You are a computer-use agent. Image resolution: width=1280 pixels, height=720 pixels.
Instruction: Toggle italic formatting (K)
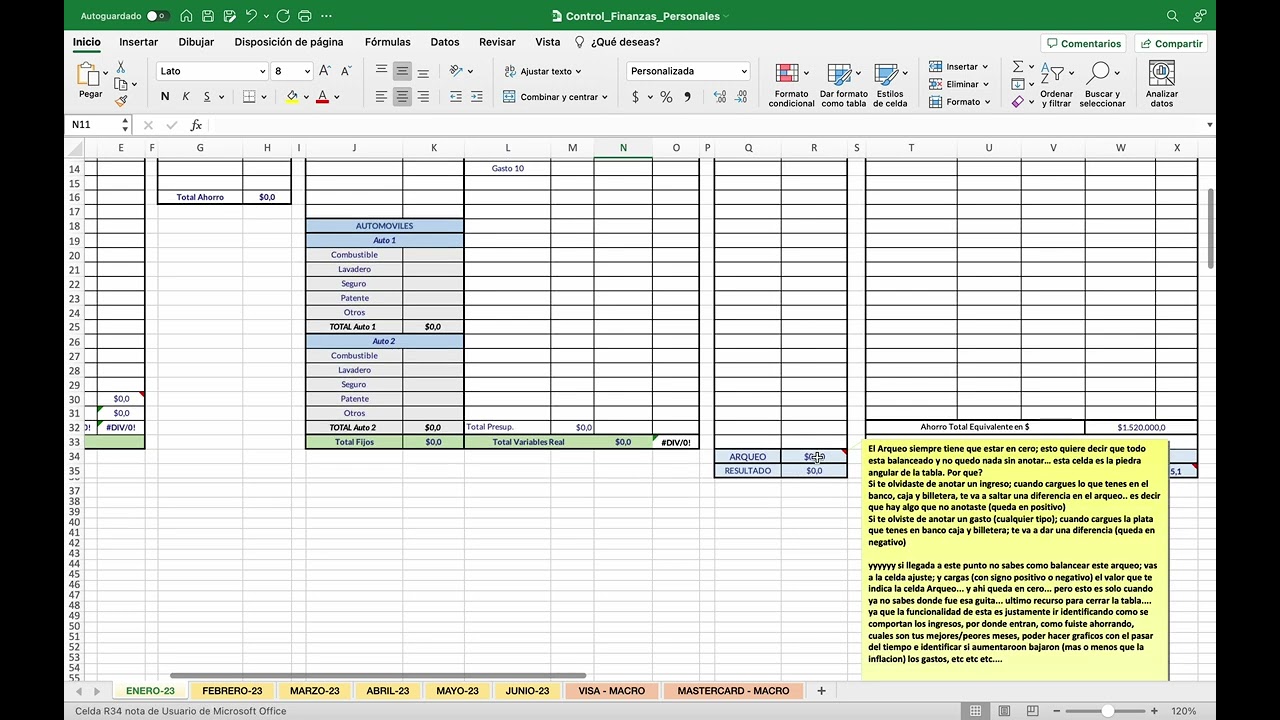[186, 97]
